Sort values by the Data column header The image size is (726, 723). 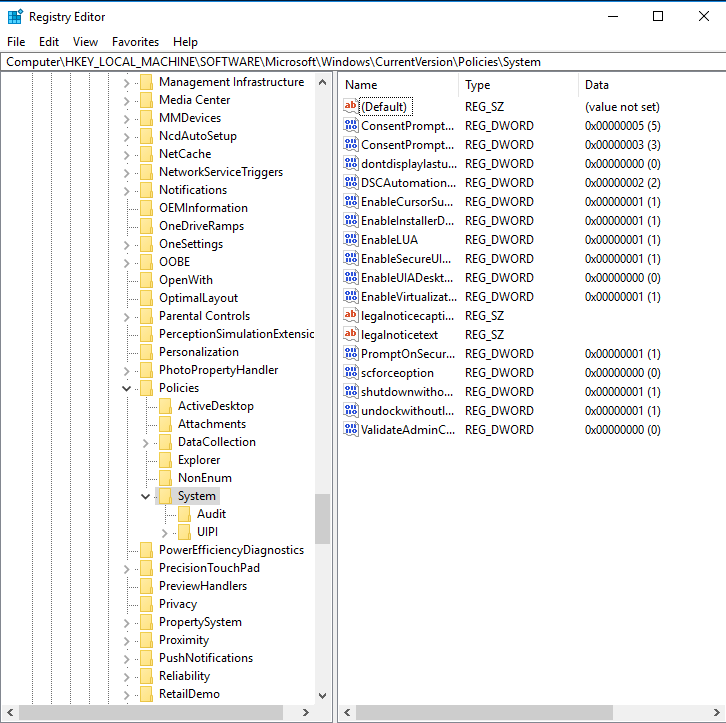click(652, 85)
